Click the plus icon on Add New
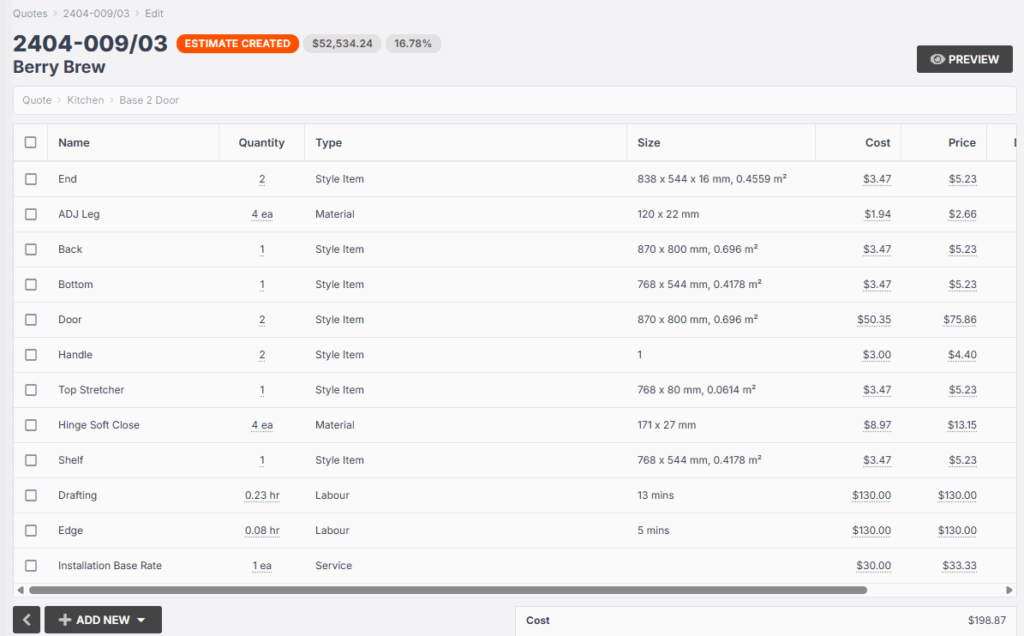 tap(65, 620)
